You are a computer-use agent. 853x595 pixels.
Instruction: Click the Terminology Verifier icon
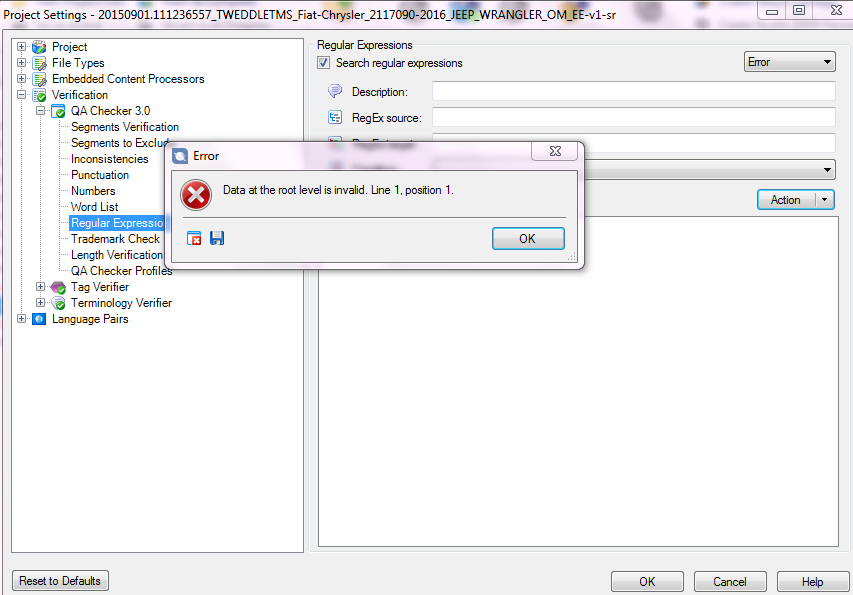tap(58, 303)
